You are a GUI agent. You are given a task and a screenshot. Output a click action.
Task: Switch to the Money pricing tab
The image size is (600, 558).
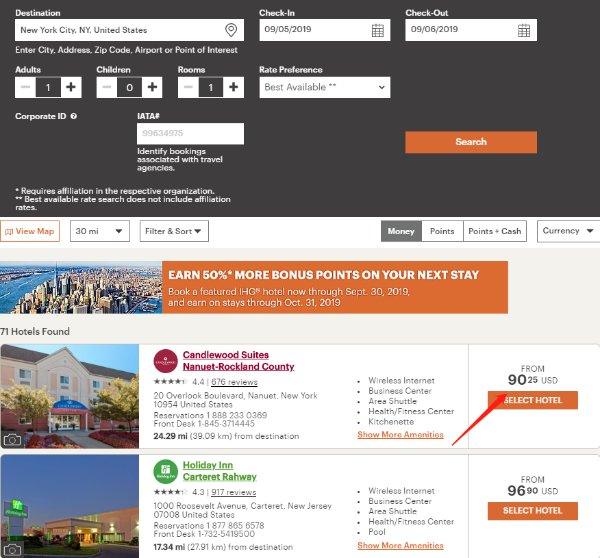click(x=401, y=231)
